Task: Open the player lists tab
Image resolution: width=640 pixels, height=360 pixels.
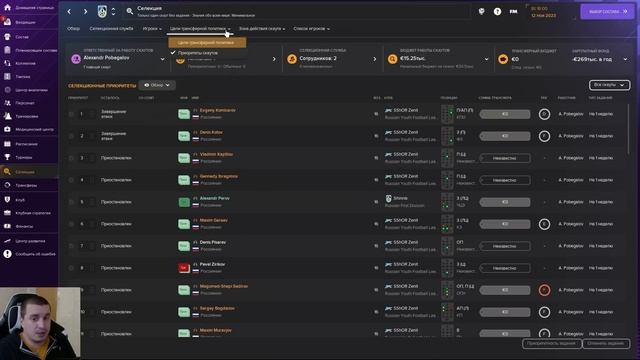Action: (x=311, y=29)
